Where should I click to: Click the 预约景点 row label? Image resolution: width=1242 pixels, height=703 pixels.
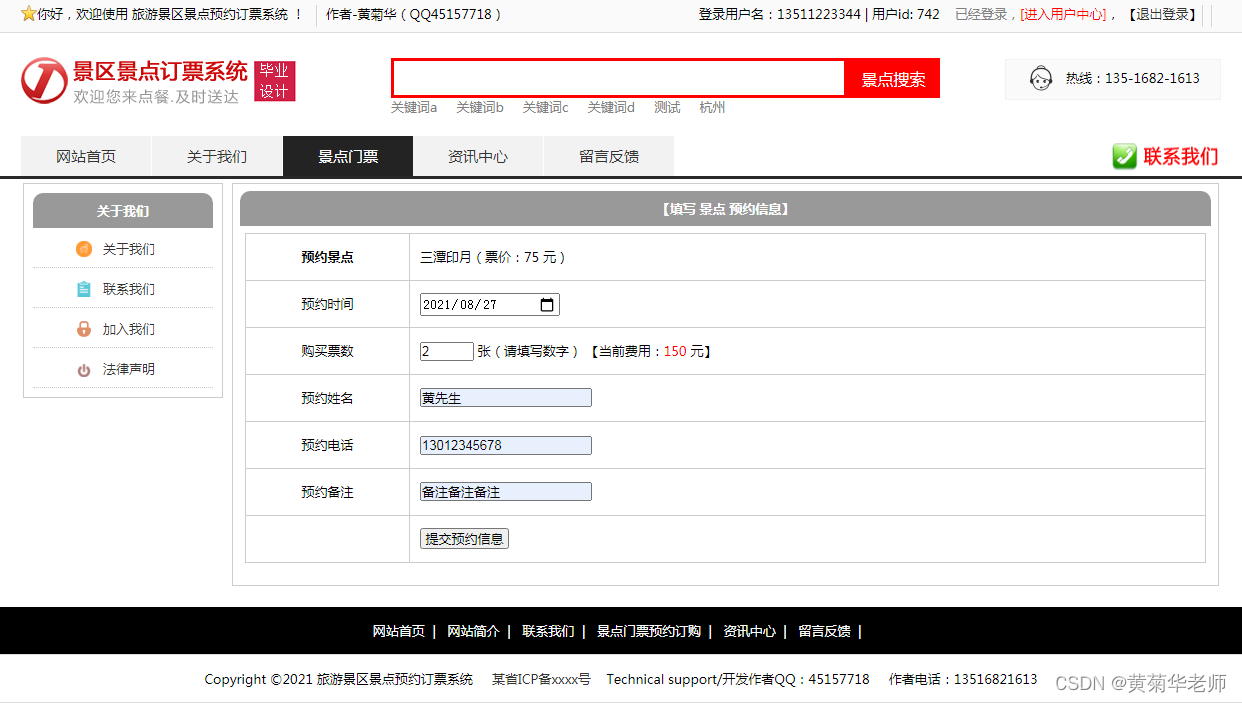pyautogui.click(x=327, y=257)
